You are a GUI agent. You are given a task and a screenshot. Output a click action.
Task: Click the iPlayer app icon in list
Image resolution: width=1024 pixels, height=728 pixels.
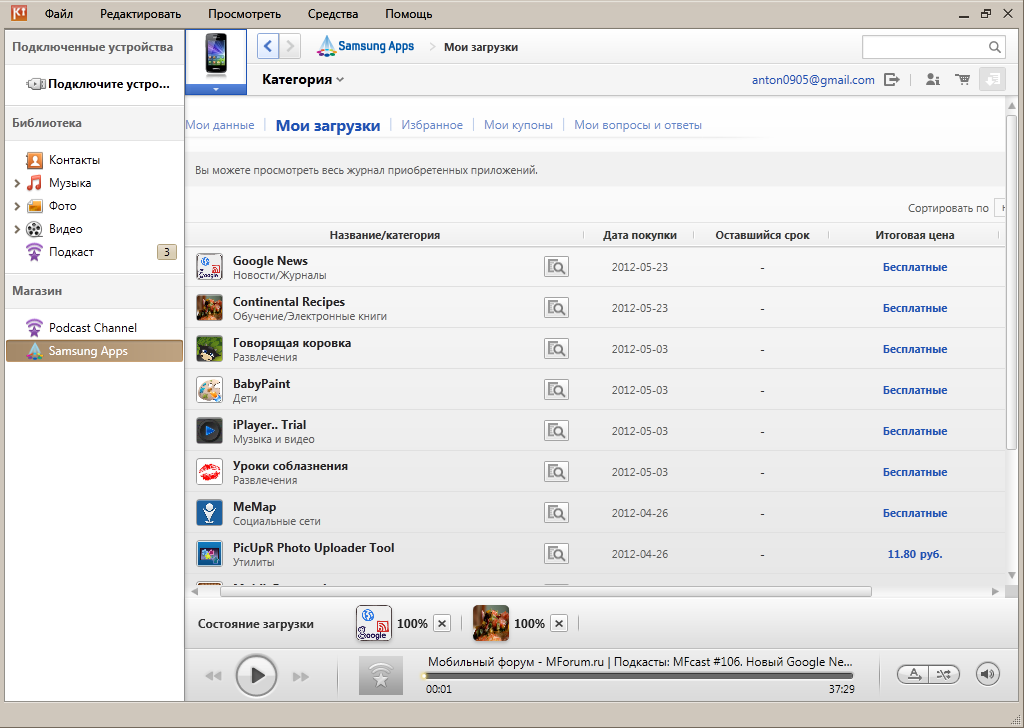[210, 431]
